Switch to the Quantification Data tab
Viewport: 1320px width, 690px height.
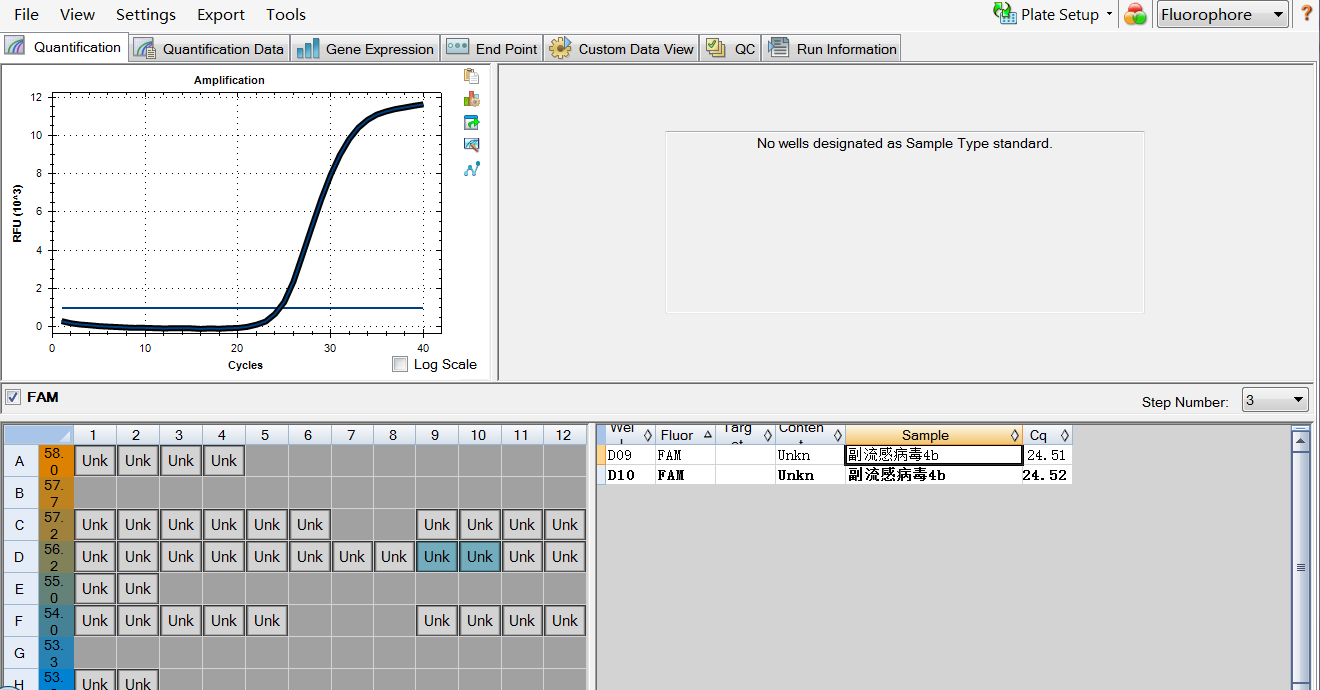pos(210,48)
